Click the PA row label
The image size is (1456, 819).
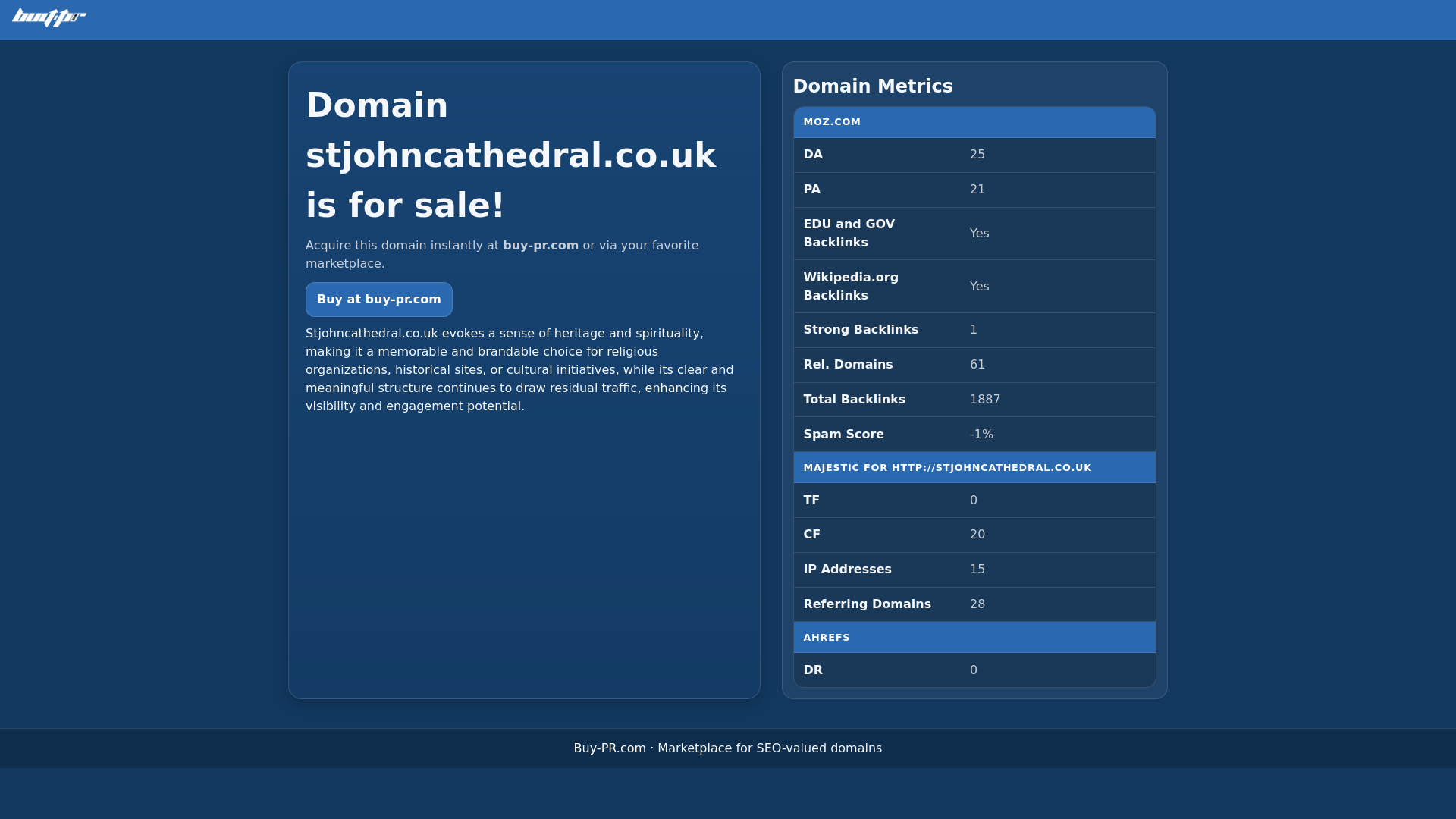pyautogui.click(x=811, y=190)
